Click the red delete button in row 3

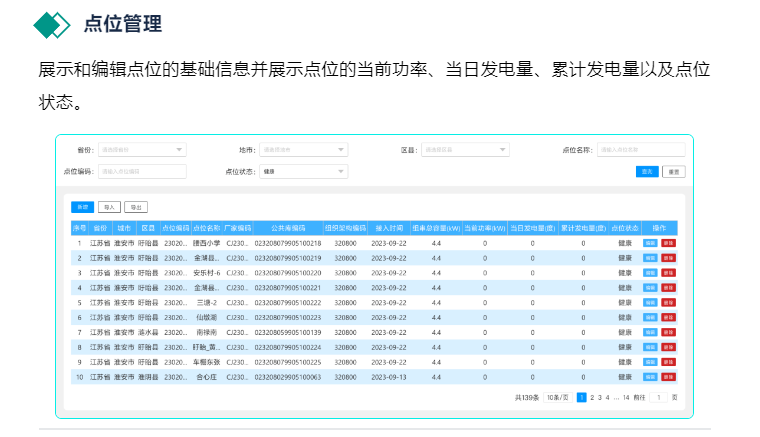[x=668, y=273]
